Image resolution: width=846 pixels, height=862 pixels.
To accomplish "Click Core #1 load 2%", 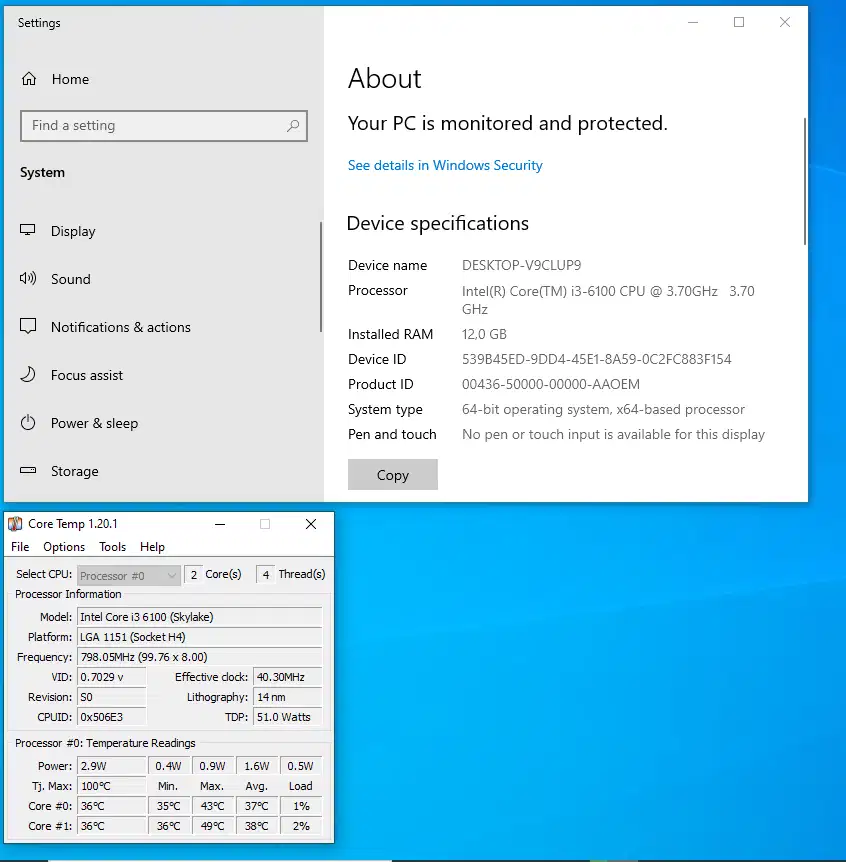I will (301, 826).
